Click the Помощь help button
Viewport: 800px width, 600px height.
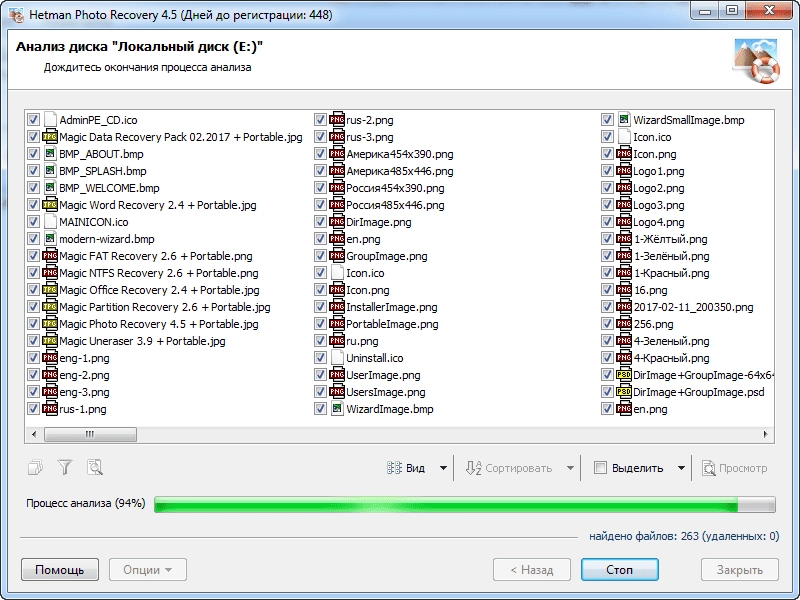[60, 569]
